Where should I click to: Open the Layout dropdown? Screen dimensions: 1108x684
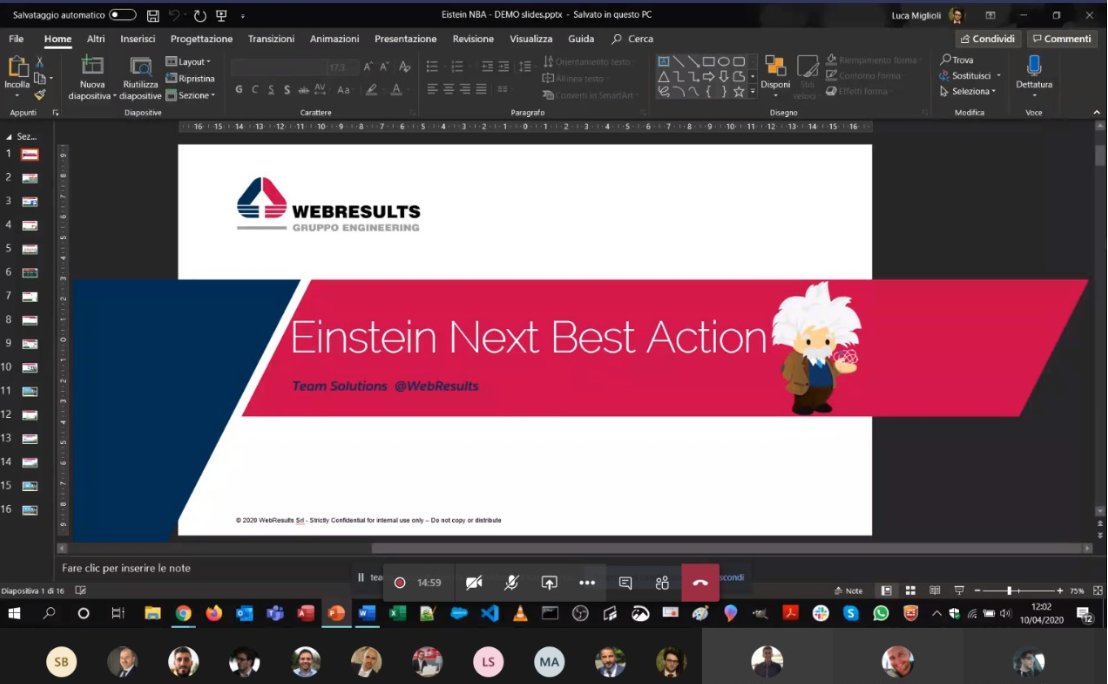click(188, 61)
